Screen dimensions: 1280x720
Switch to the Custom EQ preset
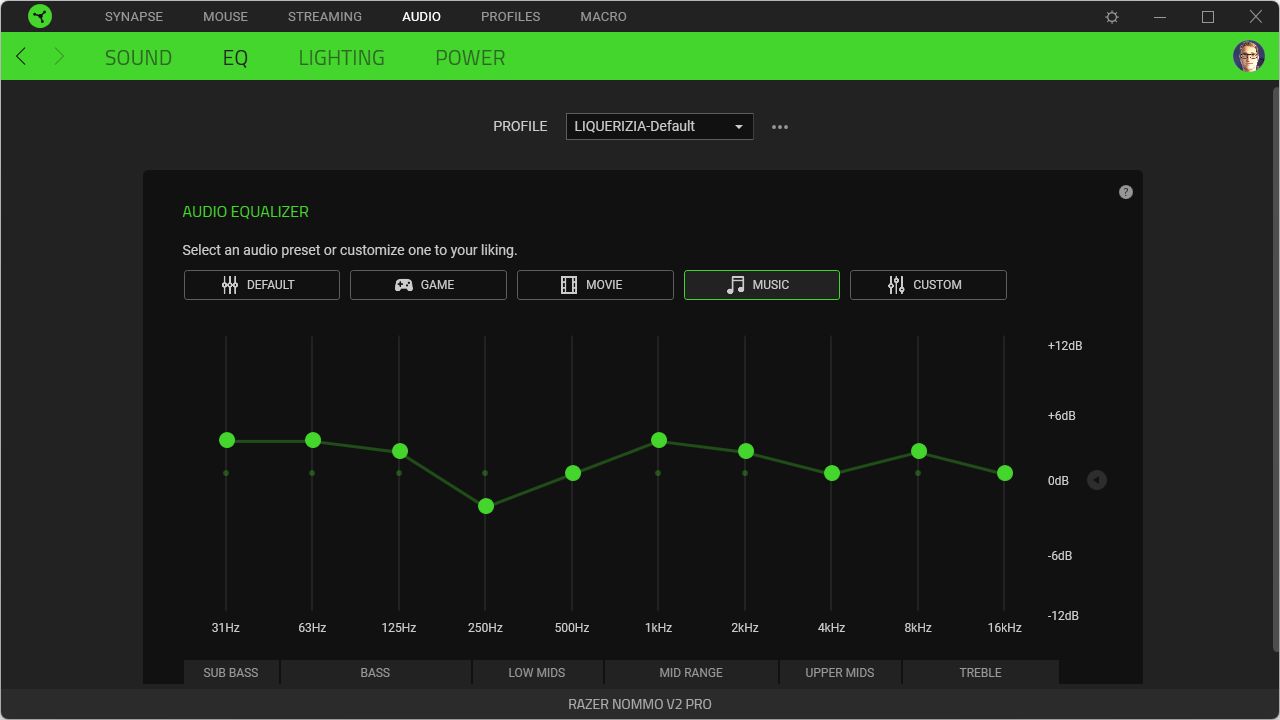(x=928, y=285)
